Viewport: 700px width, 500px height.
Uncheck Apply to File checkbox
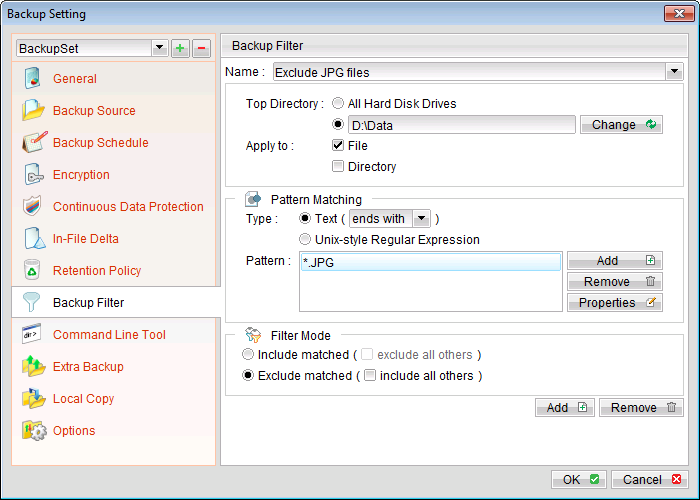click(338, 145)
